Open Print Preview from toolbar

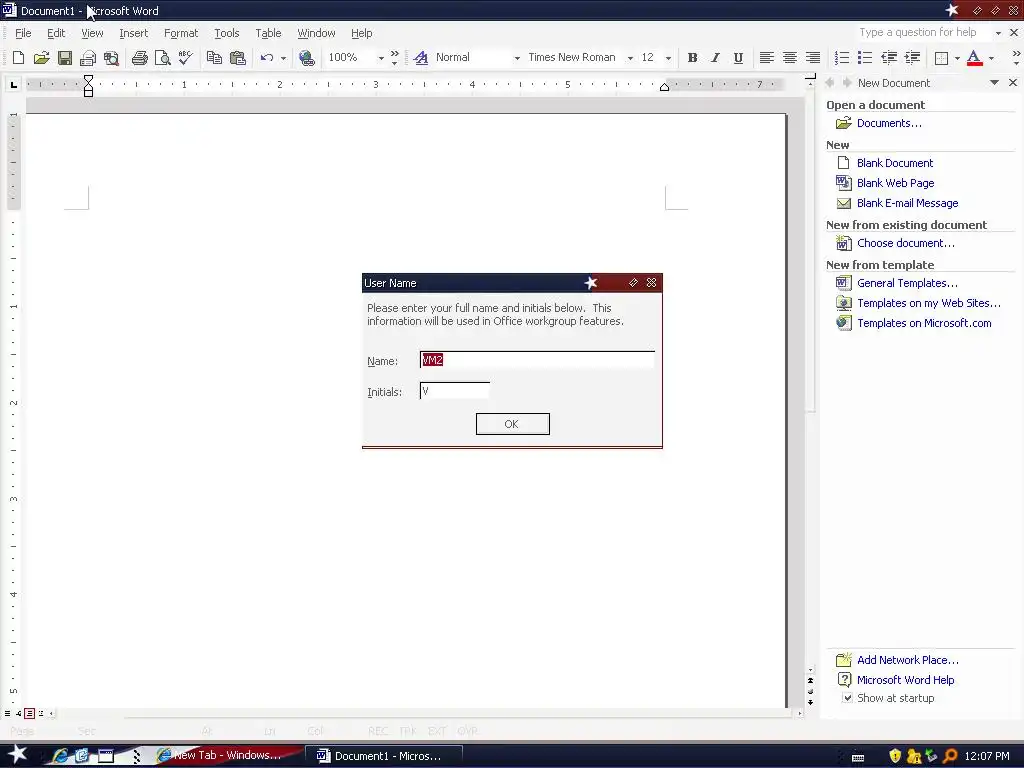(x=163, y=57)
